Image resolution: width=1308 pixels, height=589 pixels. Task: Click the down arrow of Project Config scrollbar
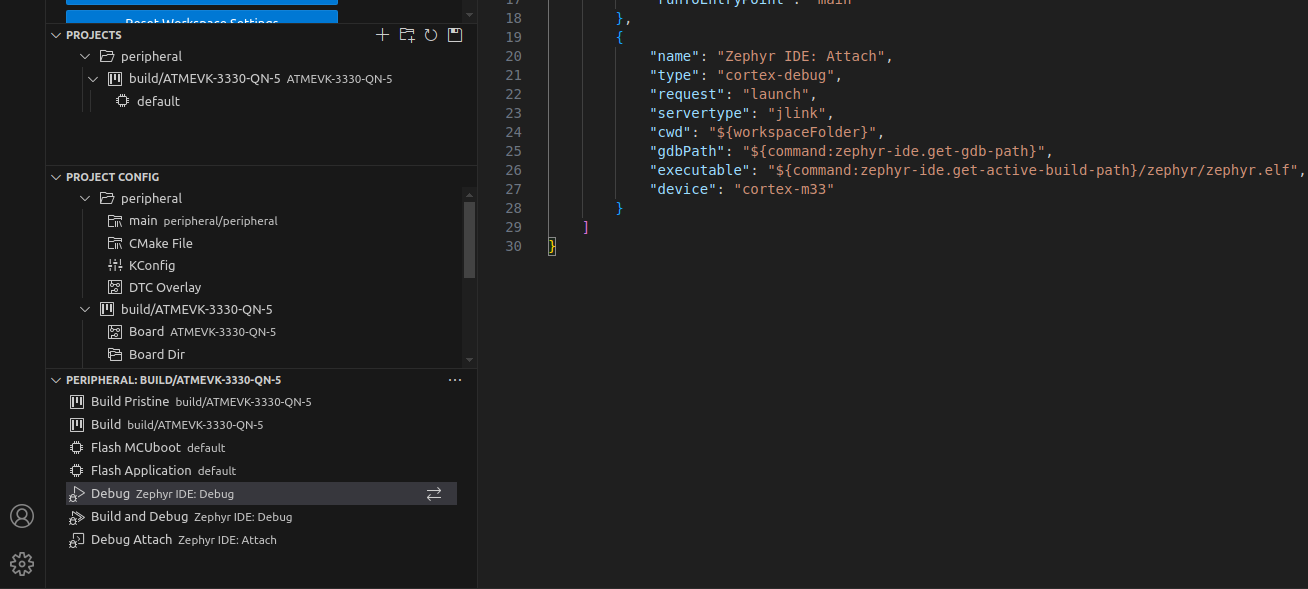click(x=469, y=358)
